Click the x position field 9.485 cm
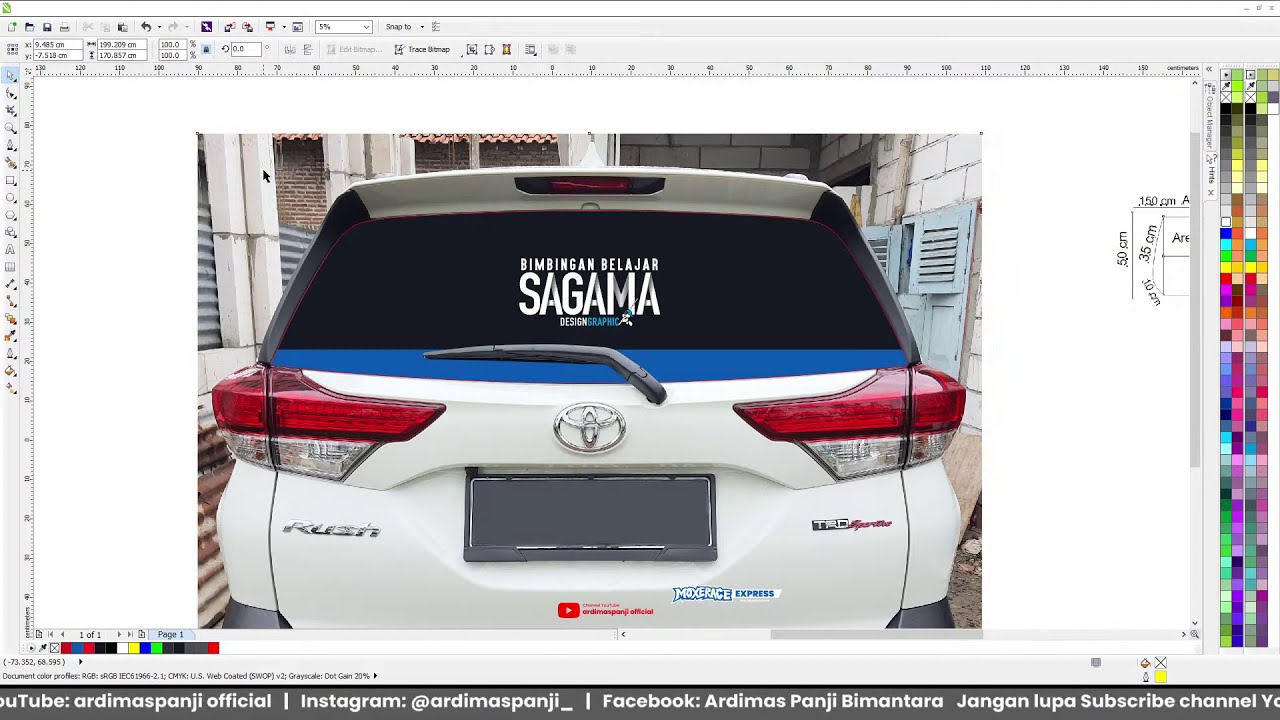This screenshot has width=1280, height=720. (x=57, y=45)
